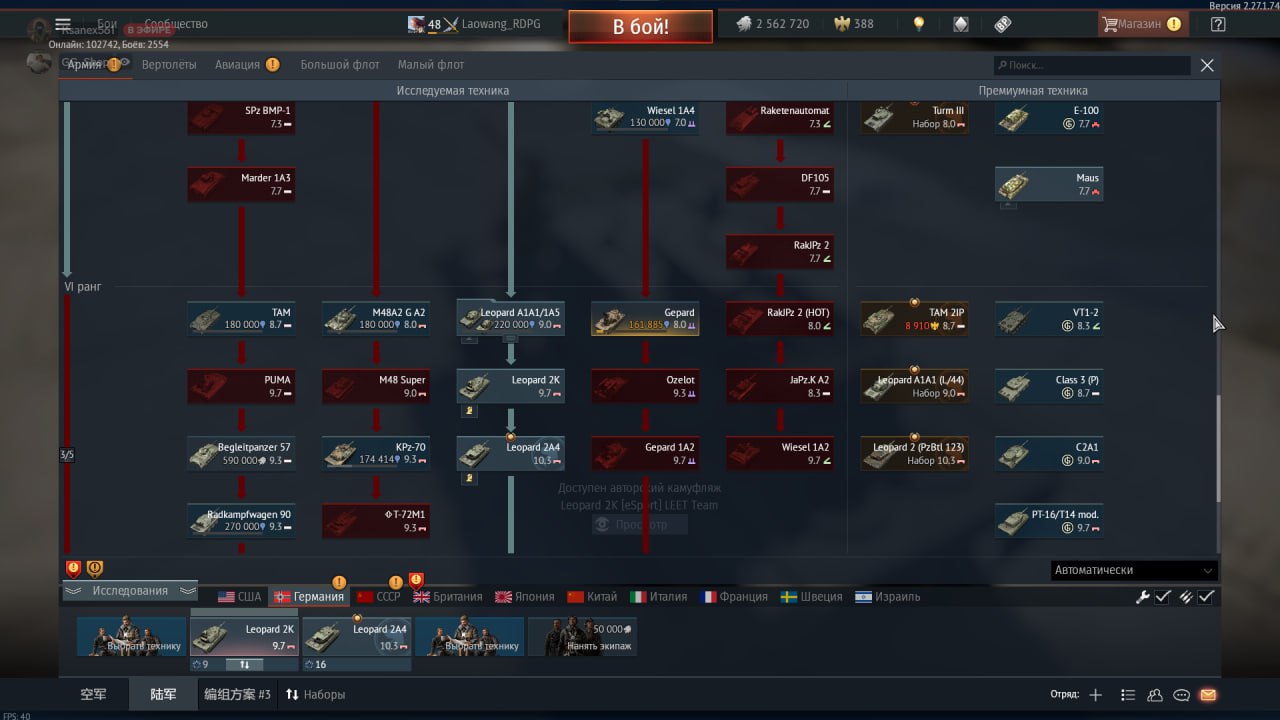Click the orange alert badge on Авиация tab

[273, 65]
